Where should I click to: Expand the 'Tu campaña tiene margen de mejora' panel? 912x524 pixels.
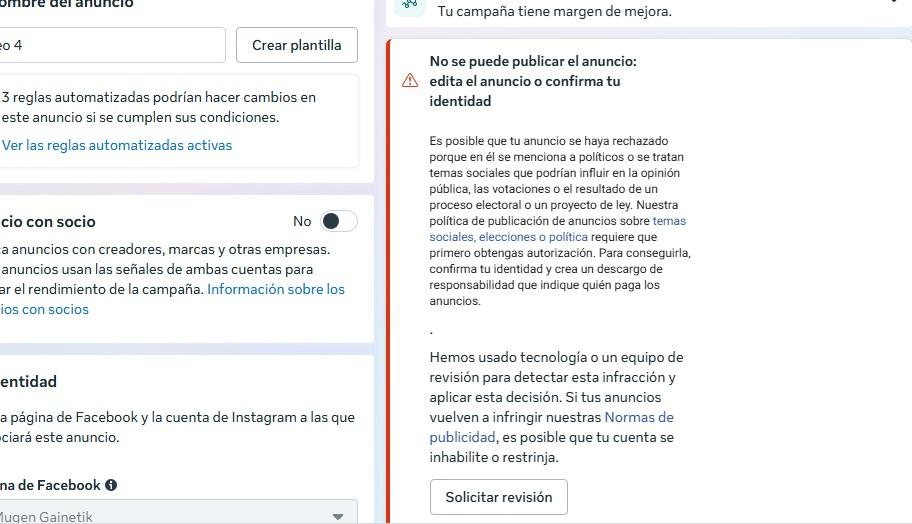(x=893, y=4)
